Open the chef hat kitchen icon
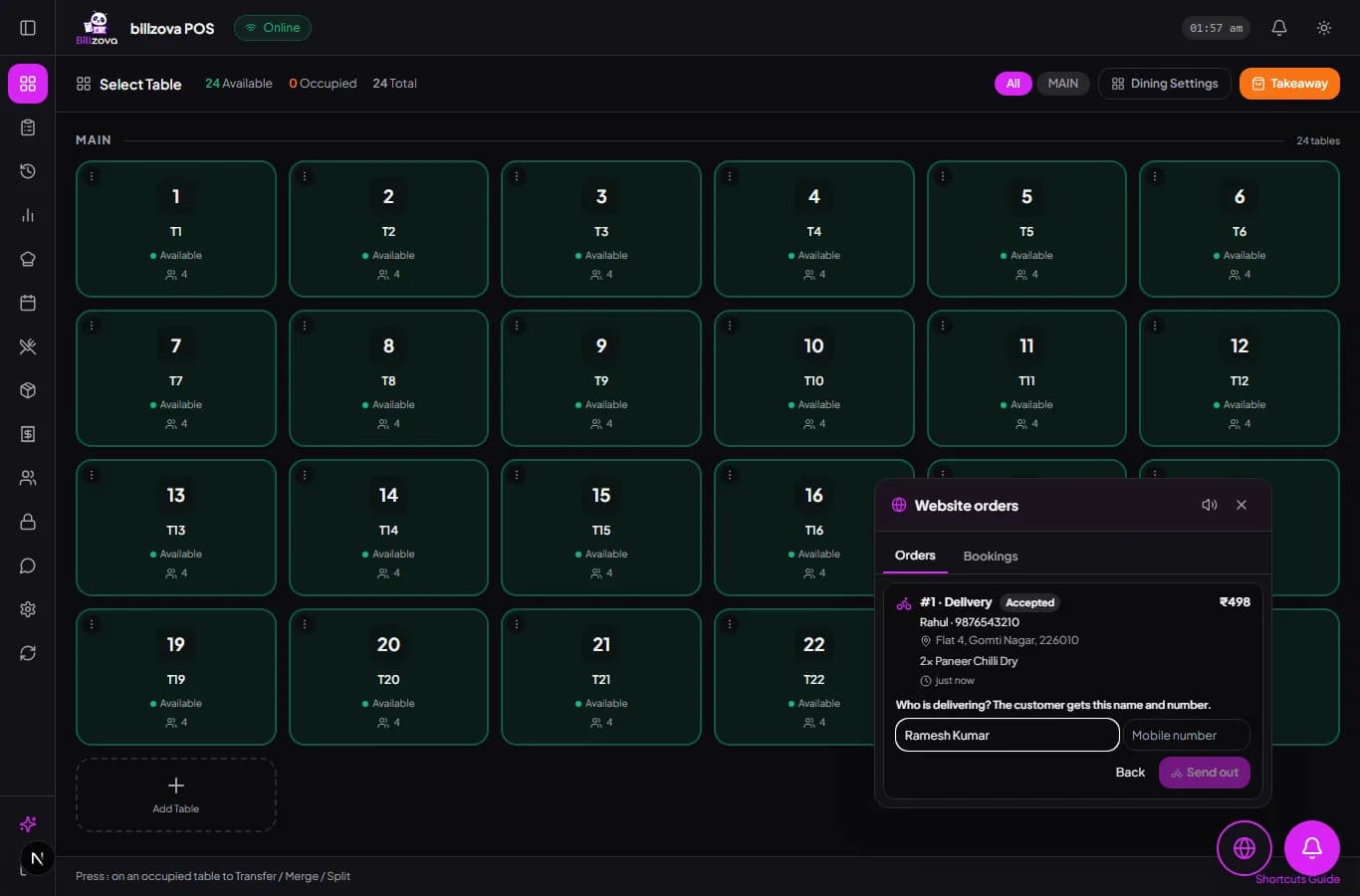This screenshot has height=896, width=1360. (x=28, y=259)
